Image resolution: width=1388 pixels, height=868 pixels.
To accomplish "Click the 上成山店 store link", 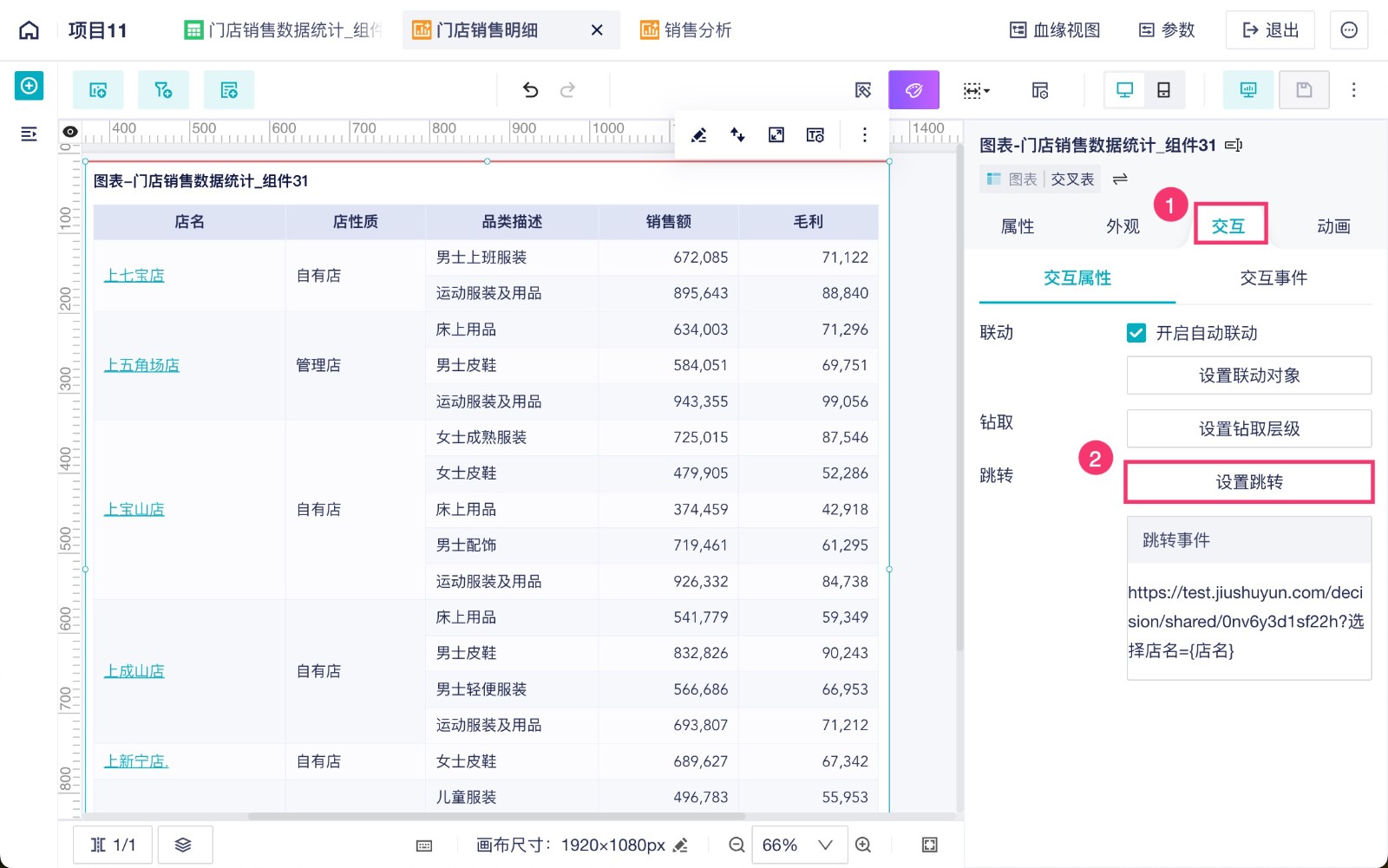I will click(134, 671).
